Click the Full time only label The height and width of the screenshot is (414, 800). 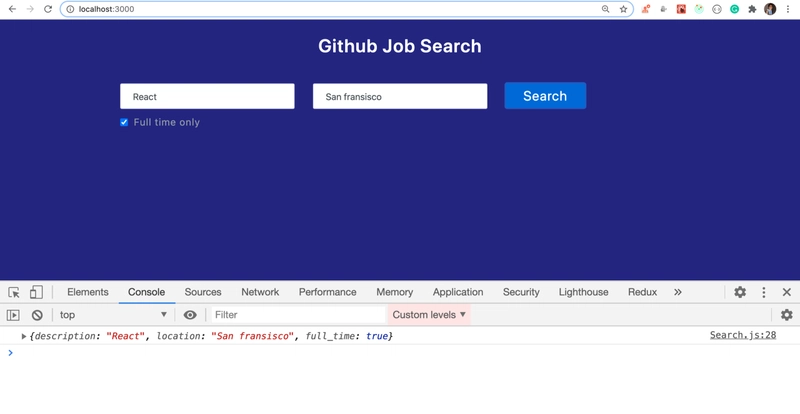click(x=166, y=122)
